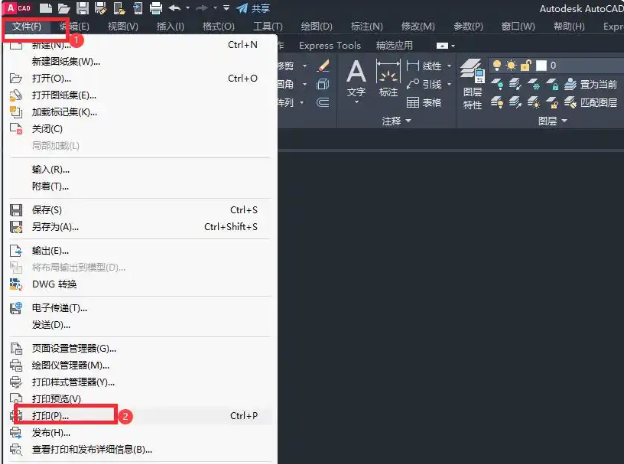Choose 关闭(C) in the File menu
The width and height of the screenshot is (624, 464).
pyautogui.click(x=139, y=129)
